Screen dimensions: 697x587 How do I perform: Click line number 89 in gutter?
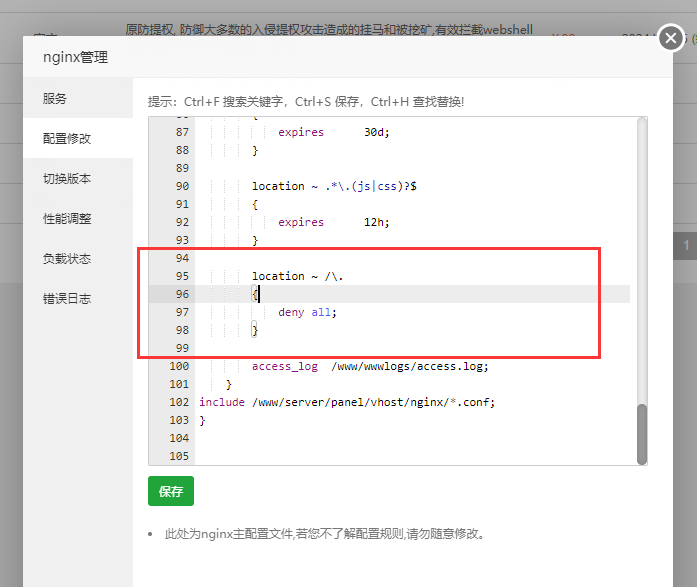(x=182, y=168)
